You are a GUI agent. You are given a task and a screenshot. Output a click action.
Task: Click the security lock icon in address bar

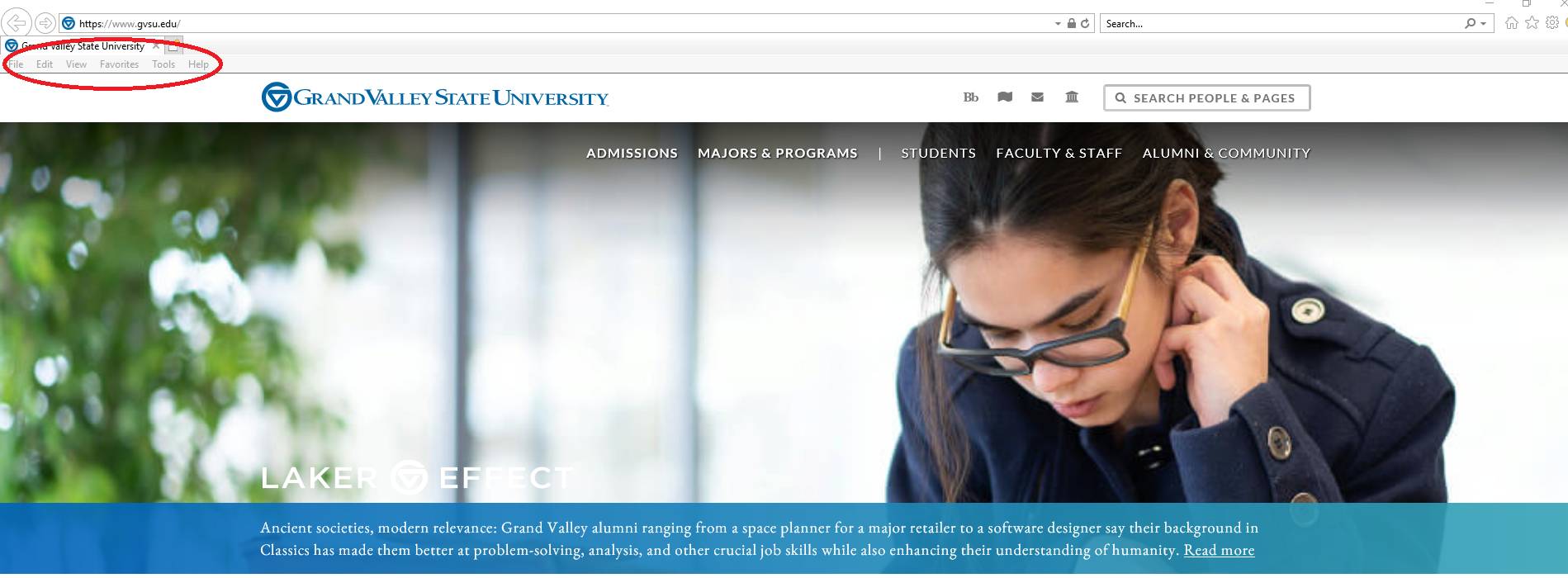tap(1071, 24)
